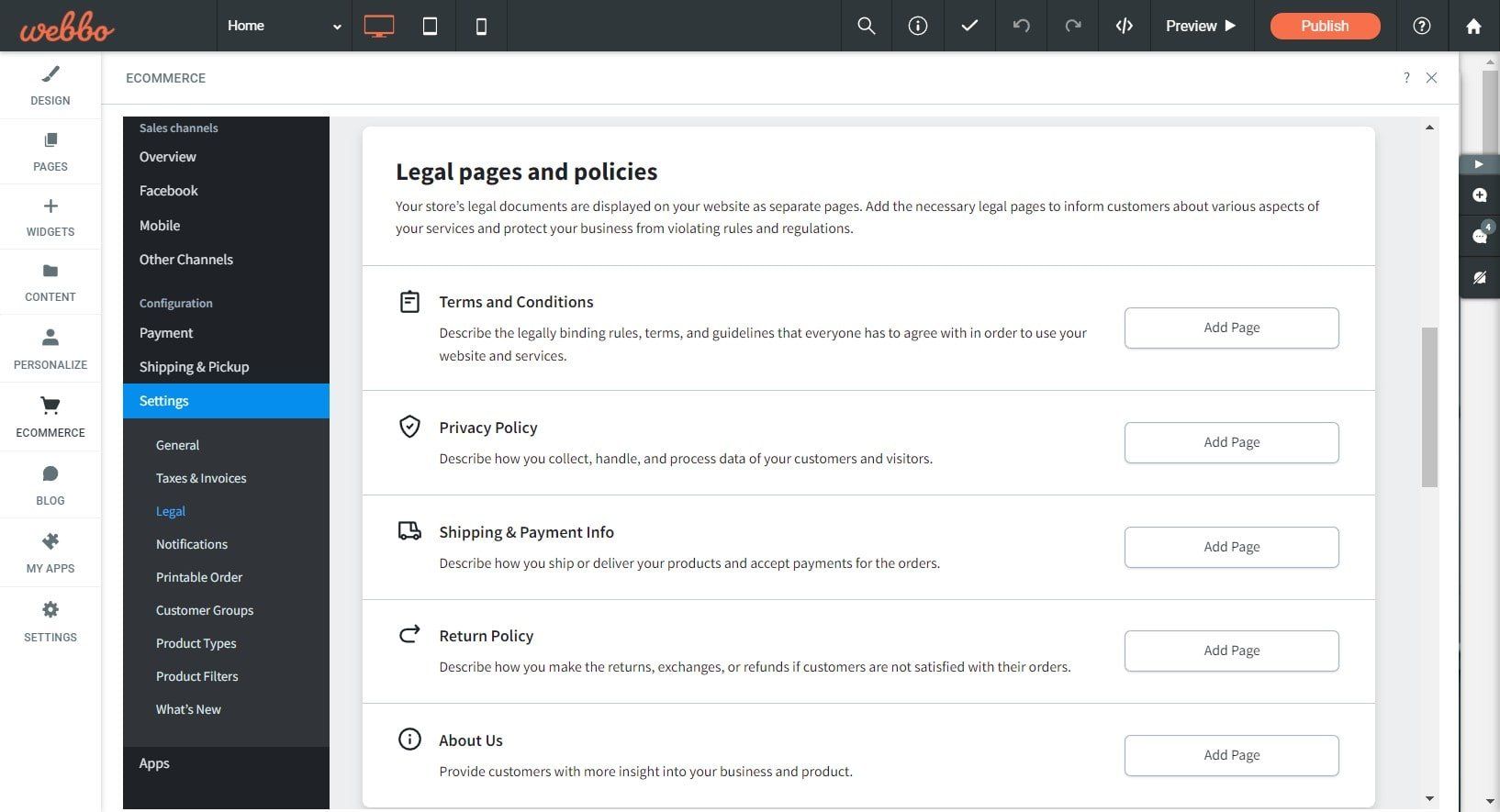This screenshot has width=1500, height=812.
Task: Click the crossed-out icon in right side panel
Action: pyautogui.click(x=1479, y=277)
